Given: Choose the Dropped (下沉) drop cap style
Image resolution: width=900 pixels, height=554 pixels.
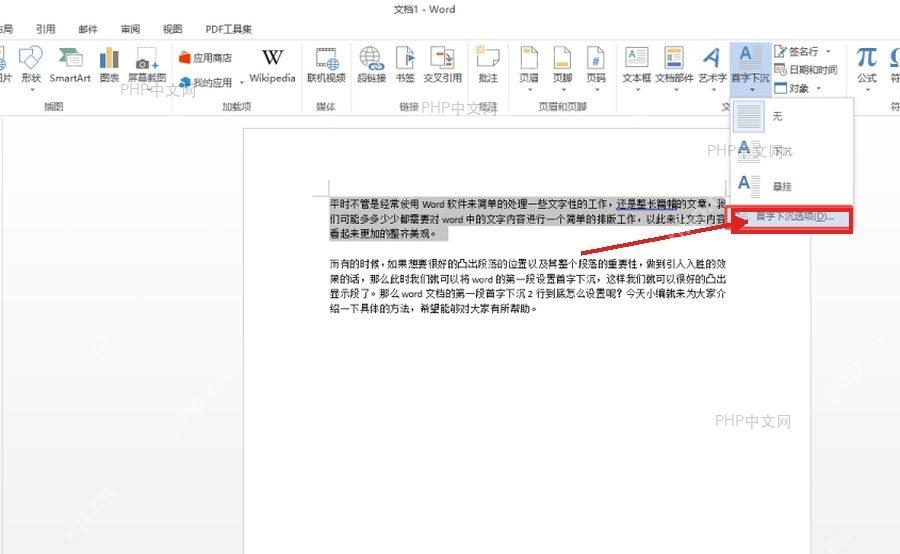Looking at the screenshot, I should [792, 152].
